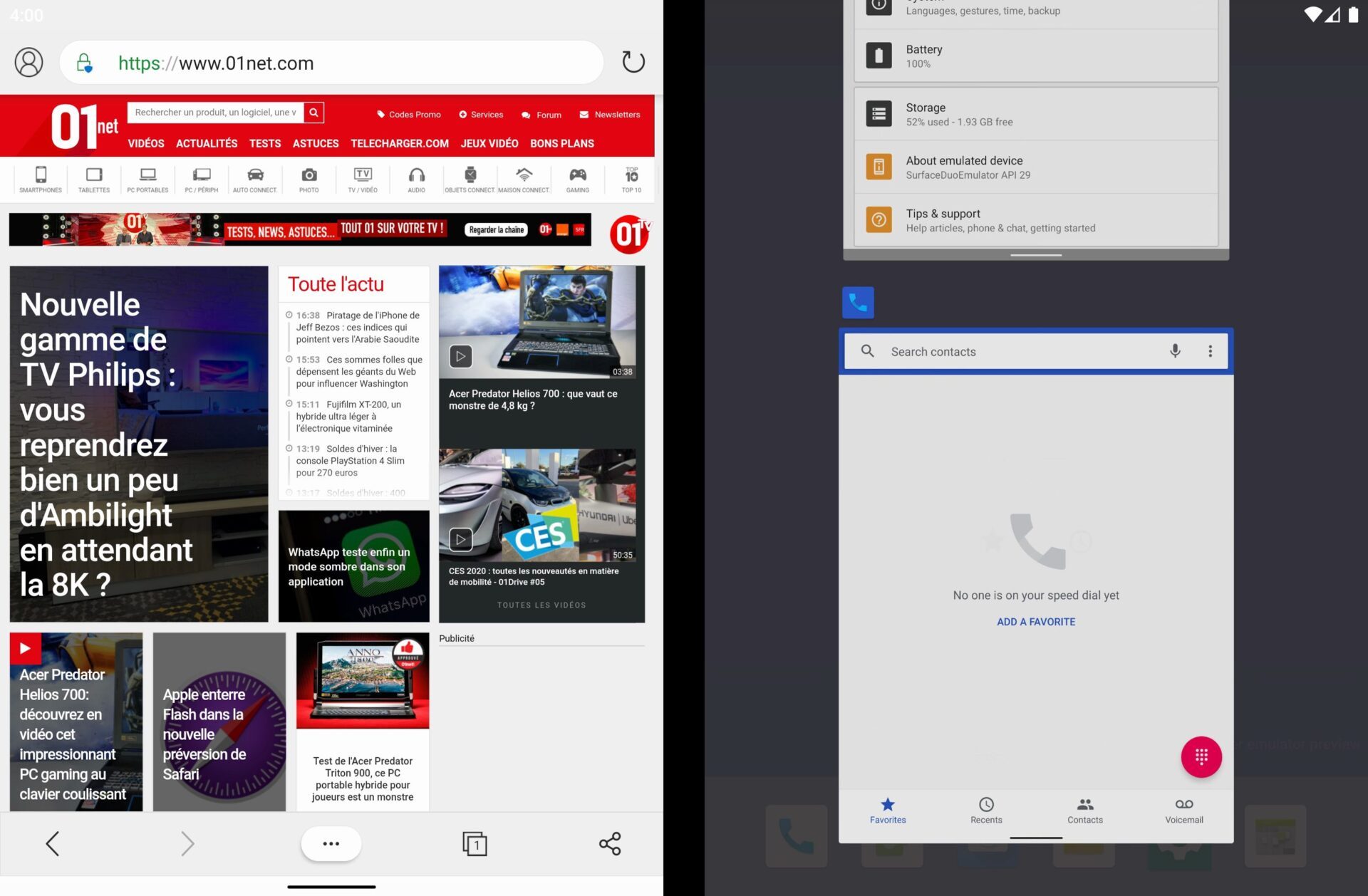Image resolution: width=1368 pixels, height=896 pixels.
Task: Reload the 01net page
Action: pos(633,62)
